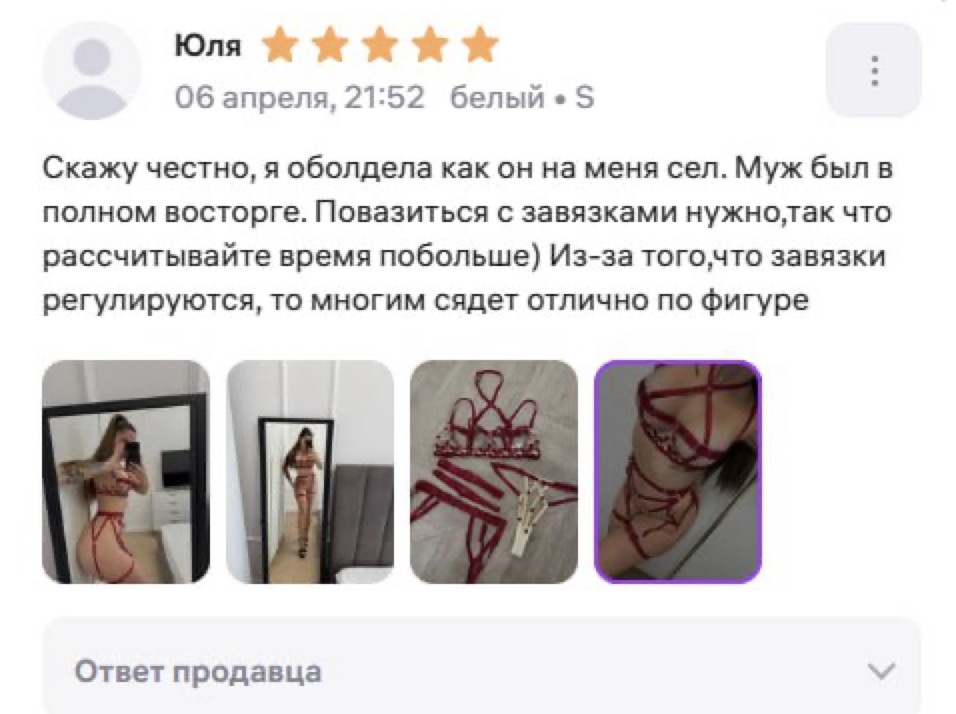Click the last review line about 'регулируются'

[x=426, y=301]
